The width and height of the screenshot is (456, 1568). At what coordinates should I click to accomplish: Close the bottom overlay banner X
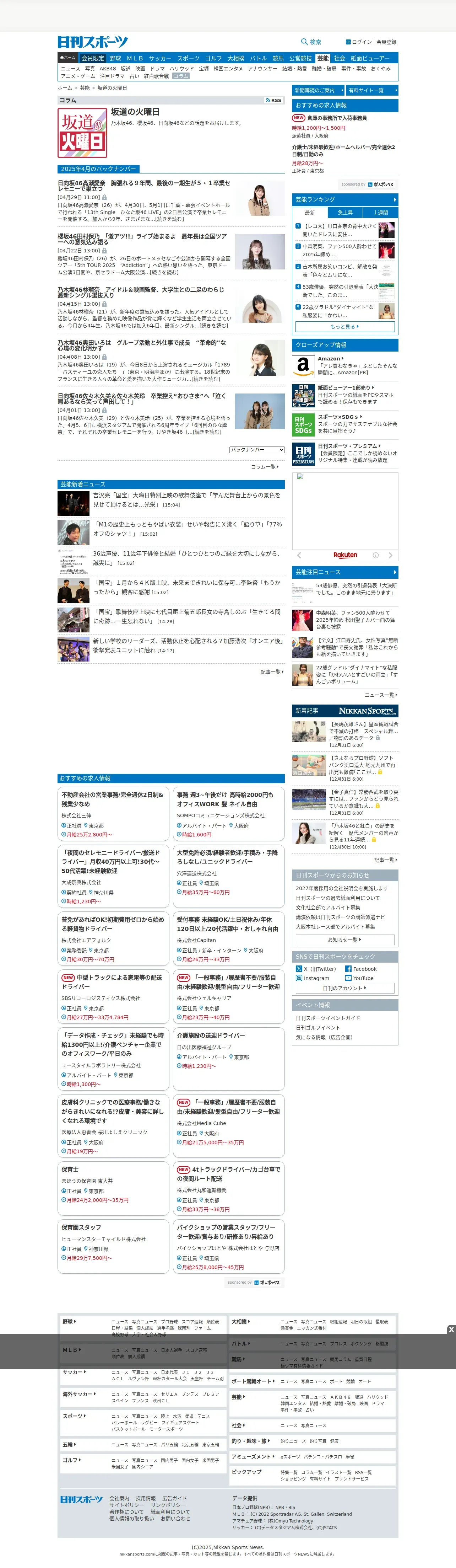[451, 1329]
